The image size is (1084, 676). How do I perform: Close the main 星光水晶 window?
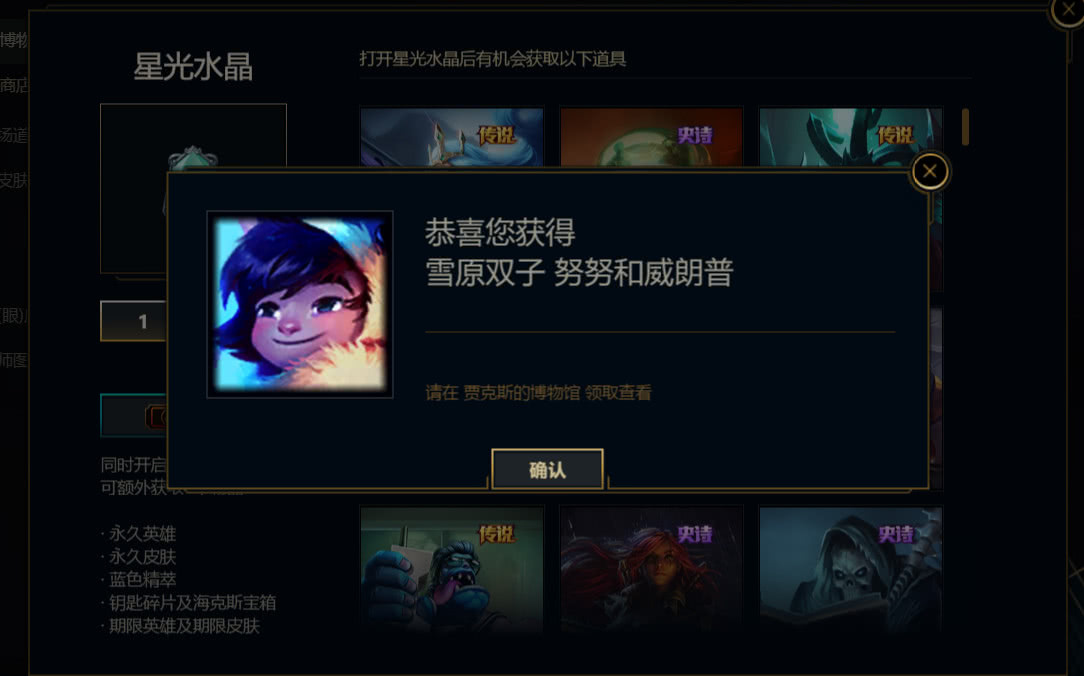point(1068,12)
